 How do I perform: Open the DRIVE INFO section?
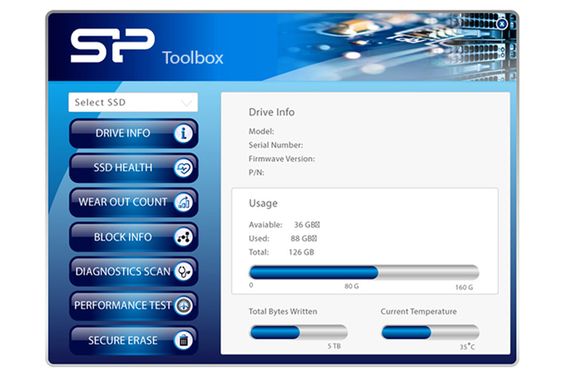(x=133, y=133)
